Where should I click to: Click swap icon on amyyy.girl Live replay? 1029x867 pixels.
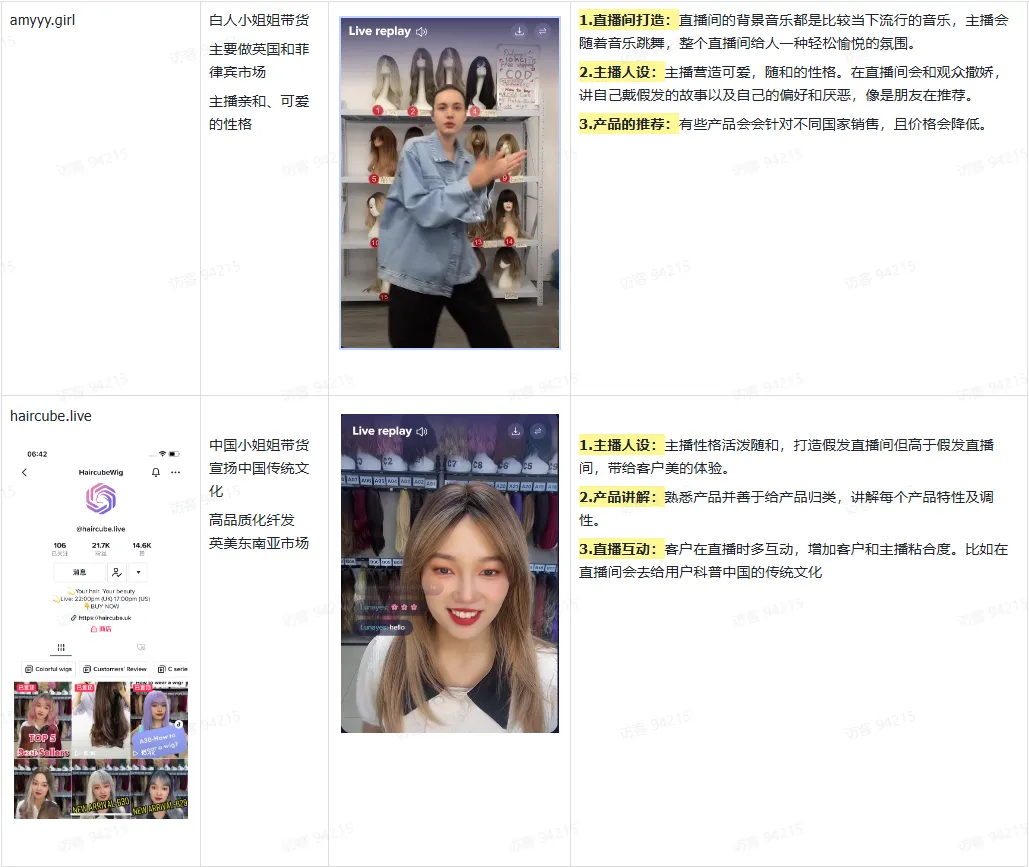[543, 31]
